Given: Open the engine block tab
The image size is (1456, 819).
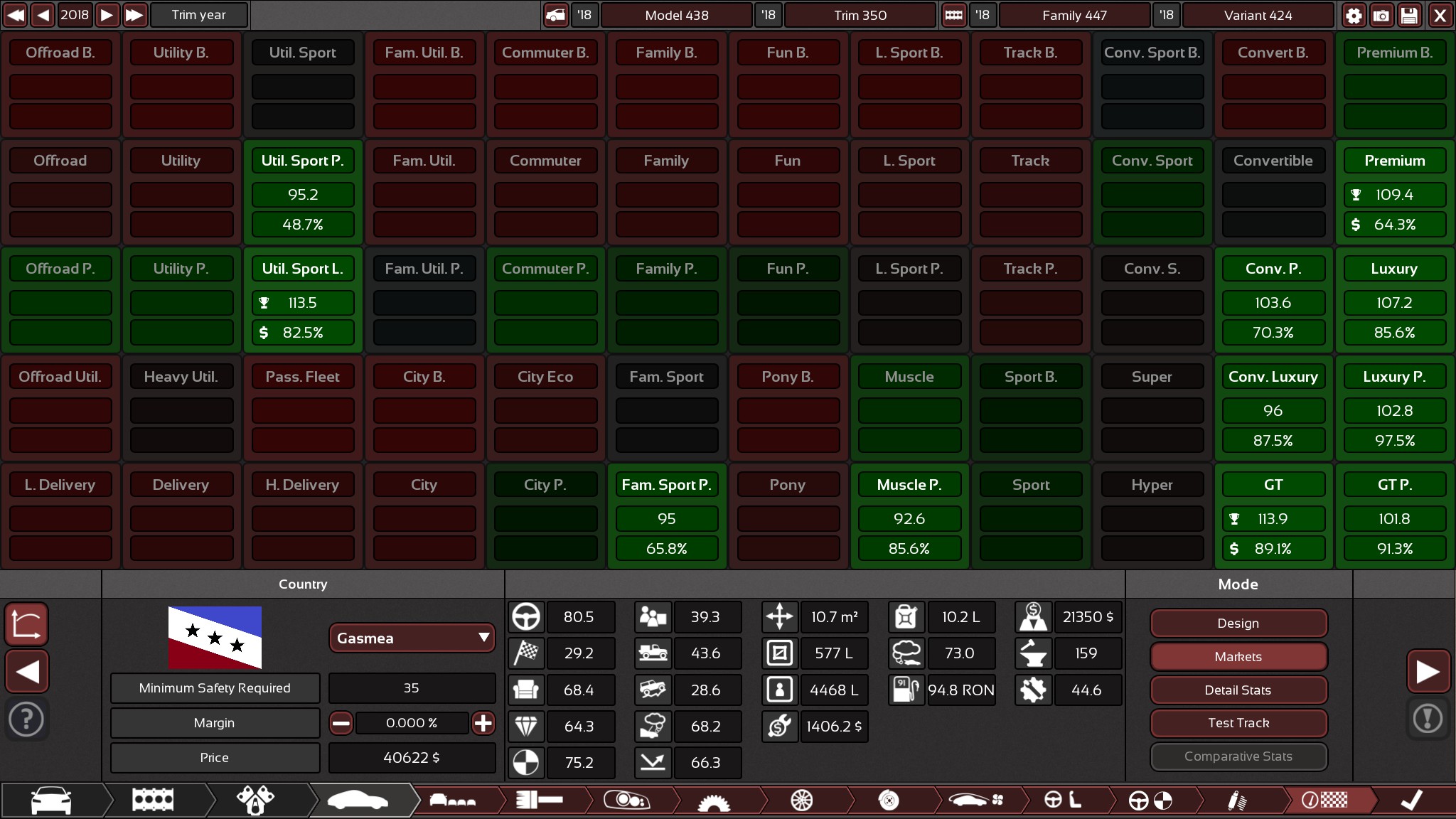Looking at the screenshot, I should point(153,801).
